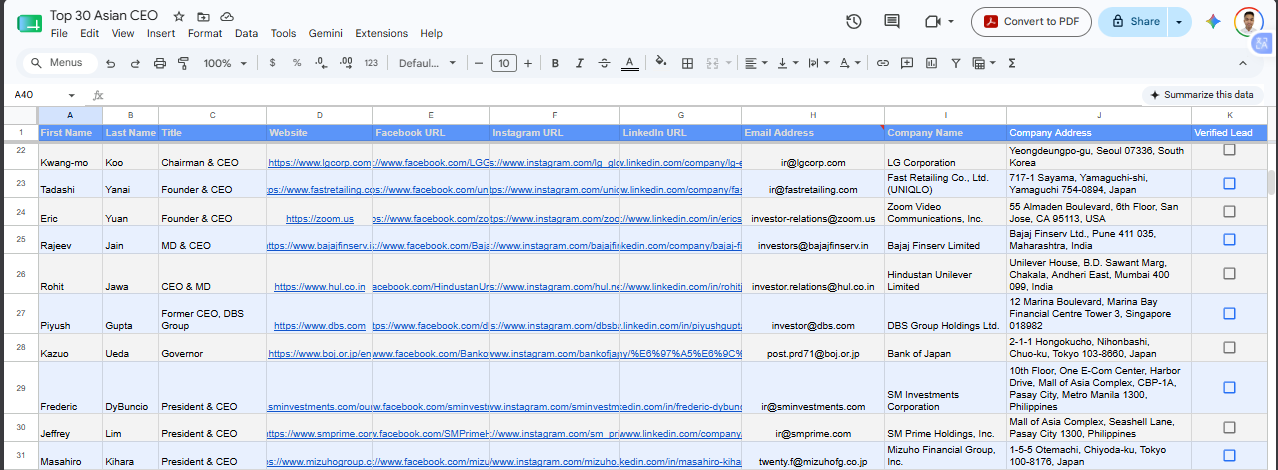Check Verified Lead for Eric Yuan
Screen dimensions: 1278x470
tap(1229, 211)
